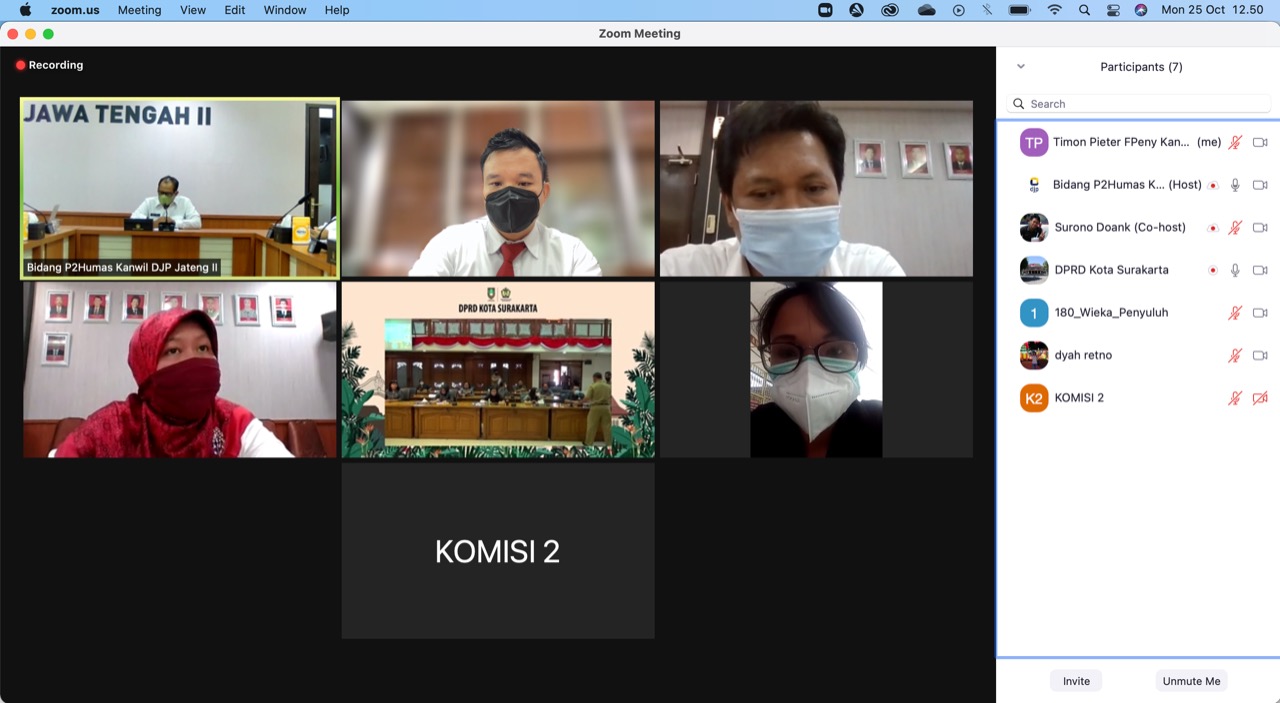1280x703 pixels.
Task: Select video tile of woman in red hijab
Action: point(180,370)
